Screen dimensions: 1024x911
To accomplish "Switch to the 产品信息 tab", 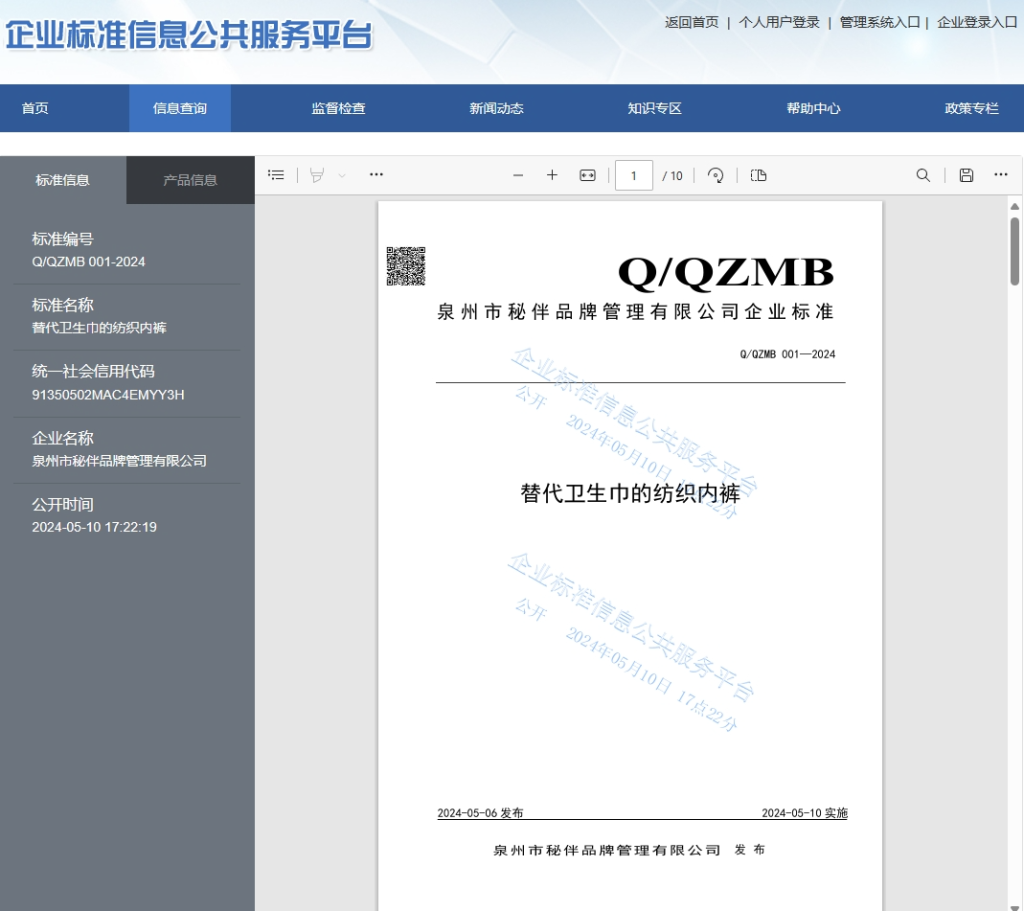I will point(189,180).
